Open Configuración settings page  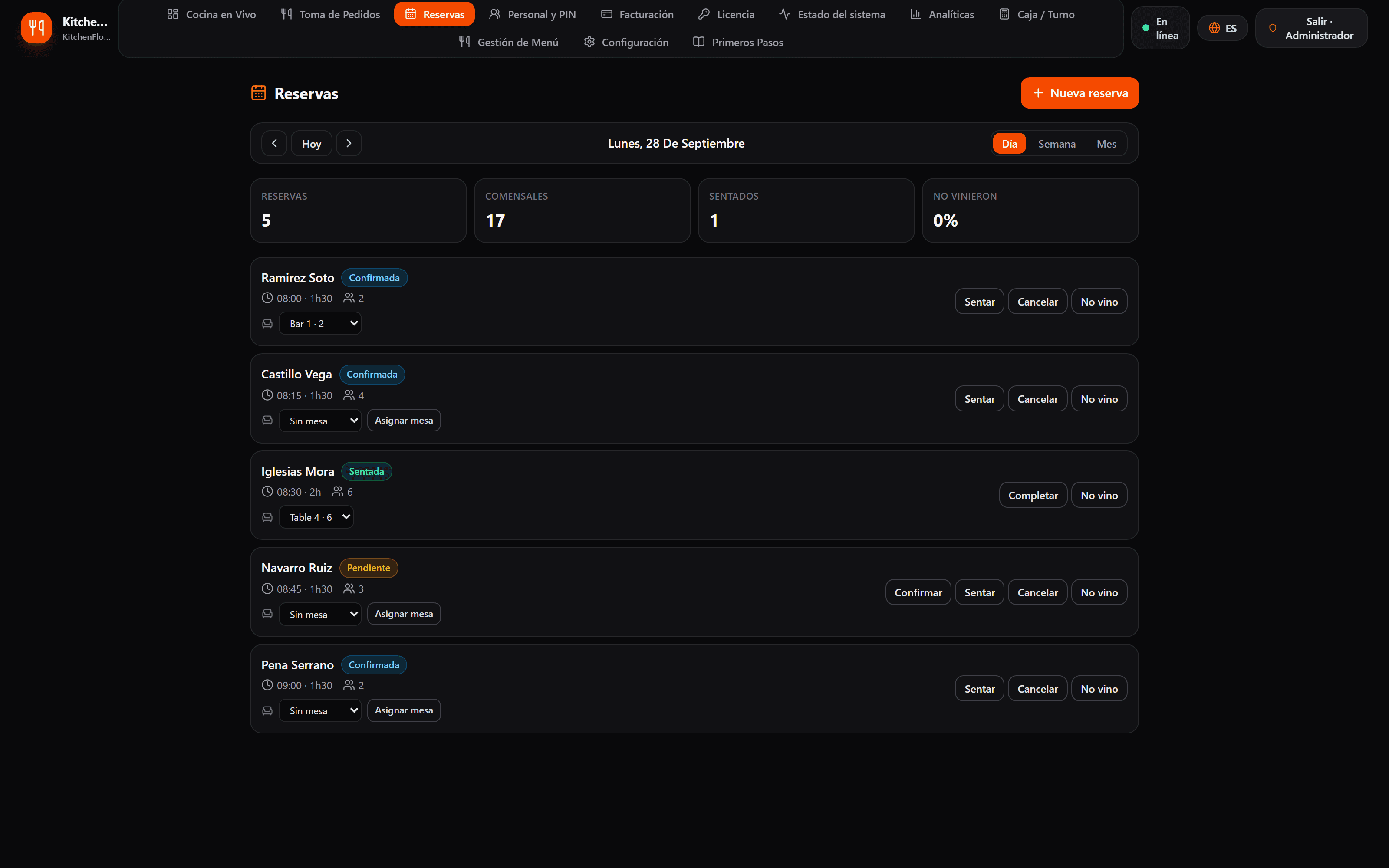tap(626, 42)
